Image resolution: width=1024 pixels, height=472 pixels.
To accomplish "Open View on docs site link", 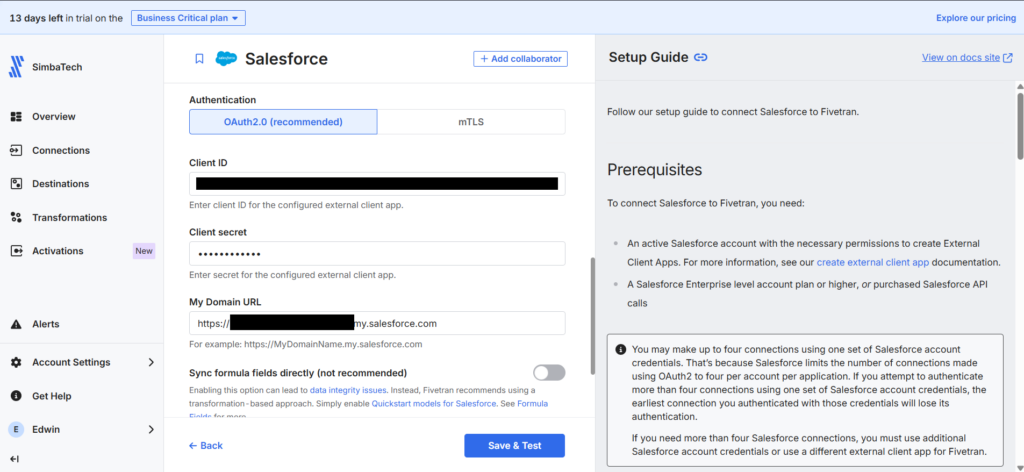I will pos(961,57).
